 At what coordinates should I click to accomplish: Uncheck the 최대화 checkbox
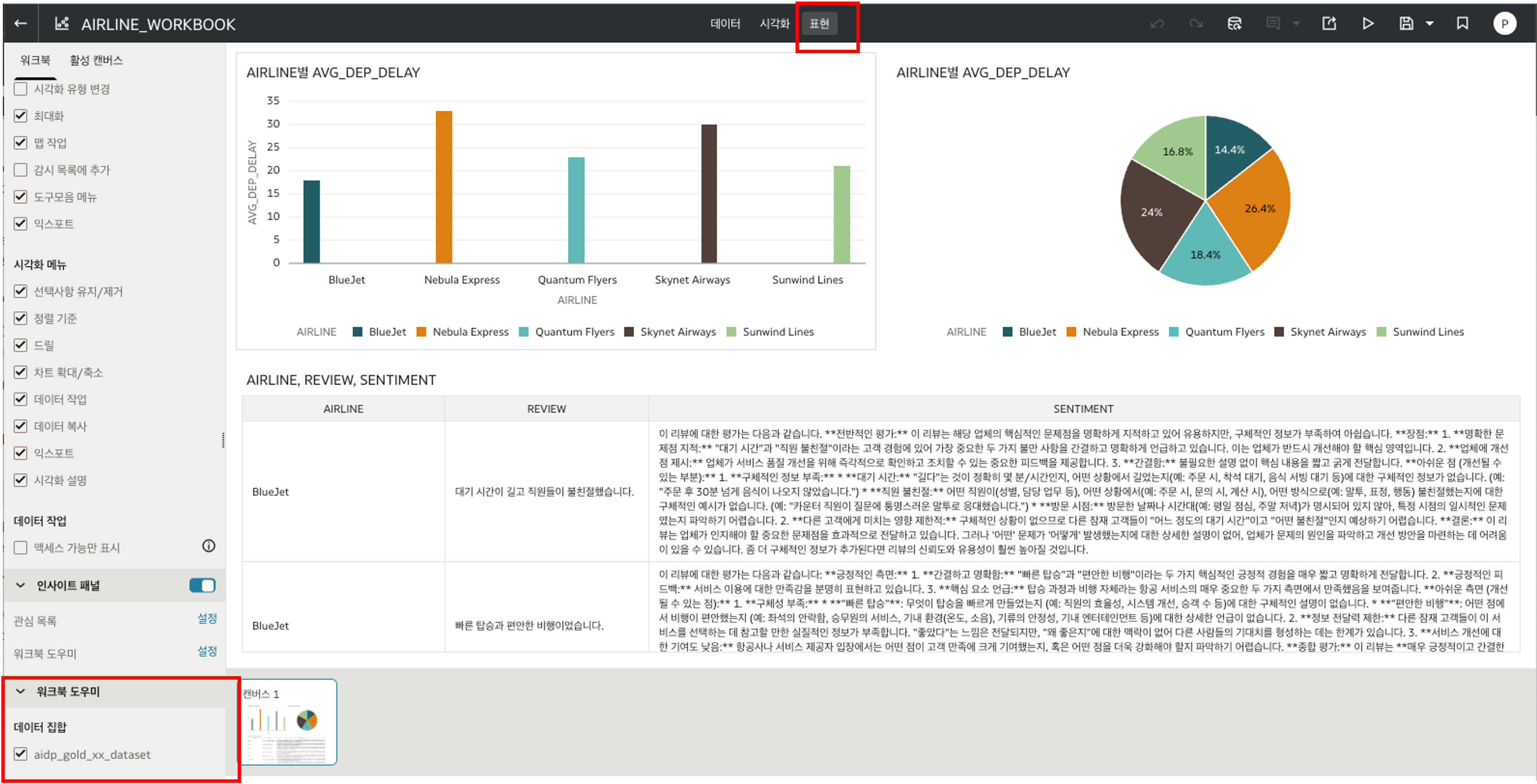point(21,116)
